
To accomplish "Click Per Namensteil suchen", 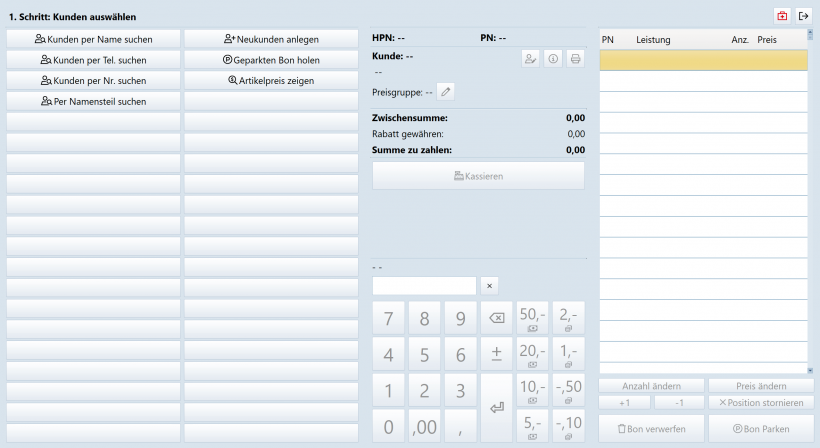I will pyautogui.click(x=93, y=101).
